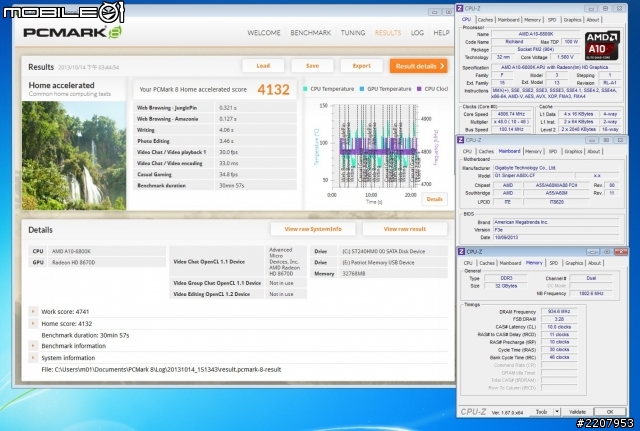
Task: Click the Export button
Action: pyautogui.click(x=362, y=66)
